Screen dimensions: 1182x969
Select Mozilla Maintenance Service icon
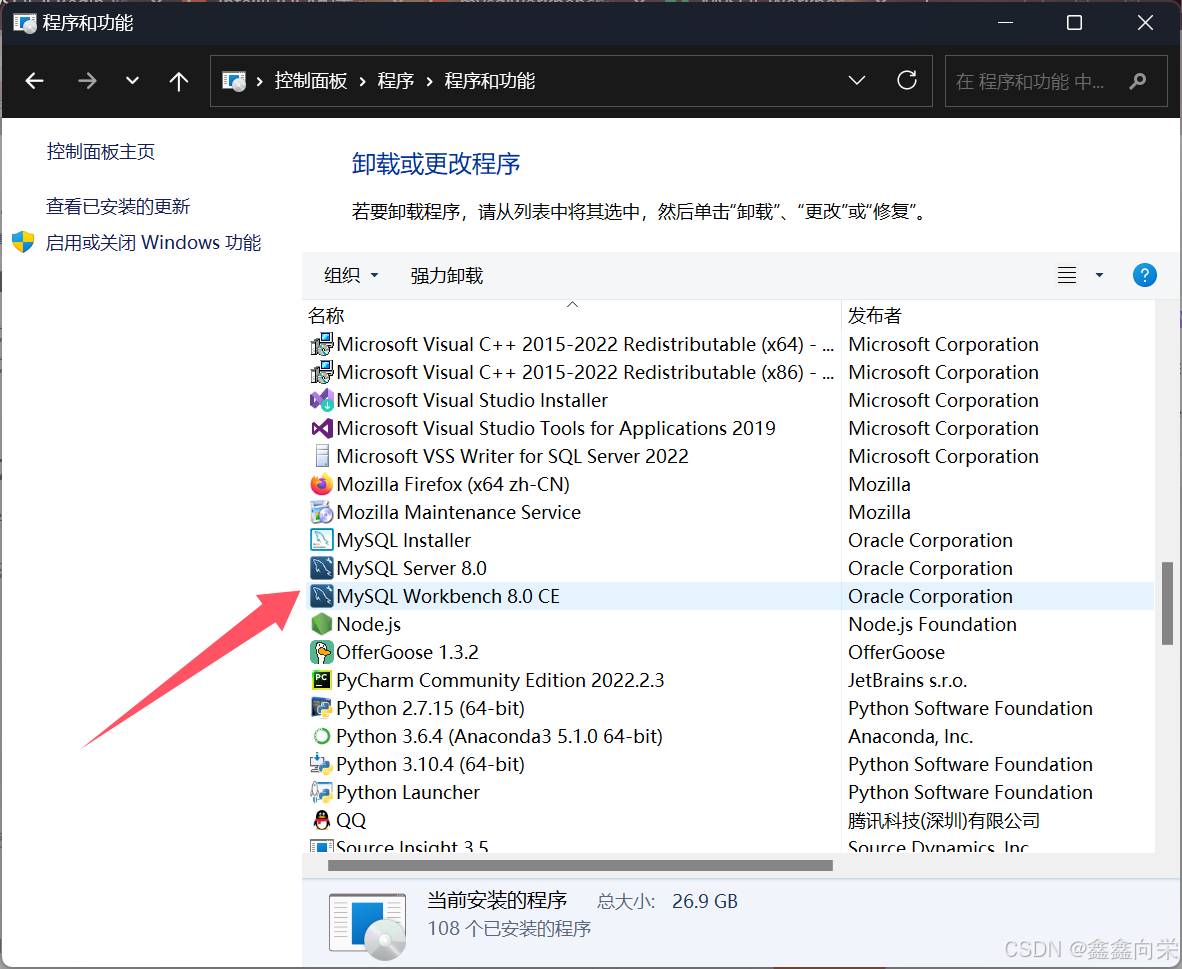click(322, 512)
